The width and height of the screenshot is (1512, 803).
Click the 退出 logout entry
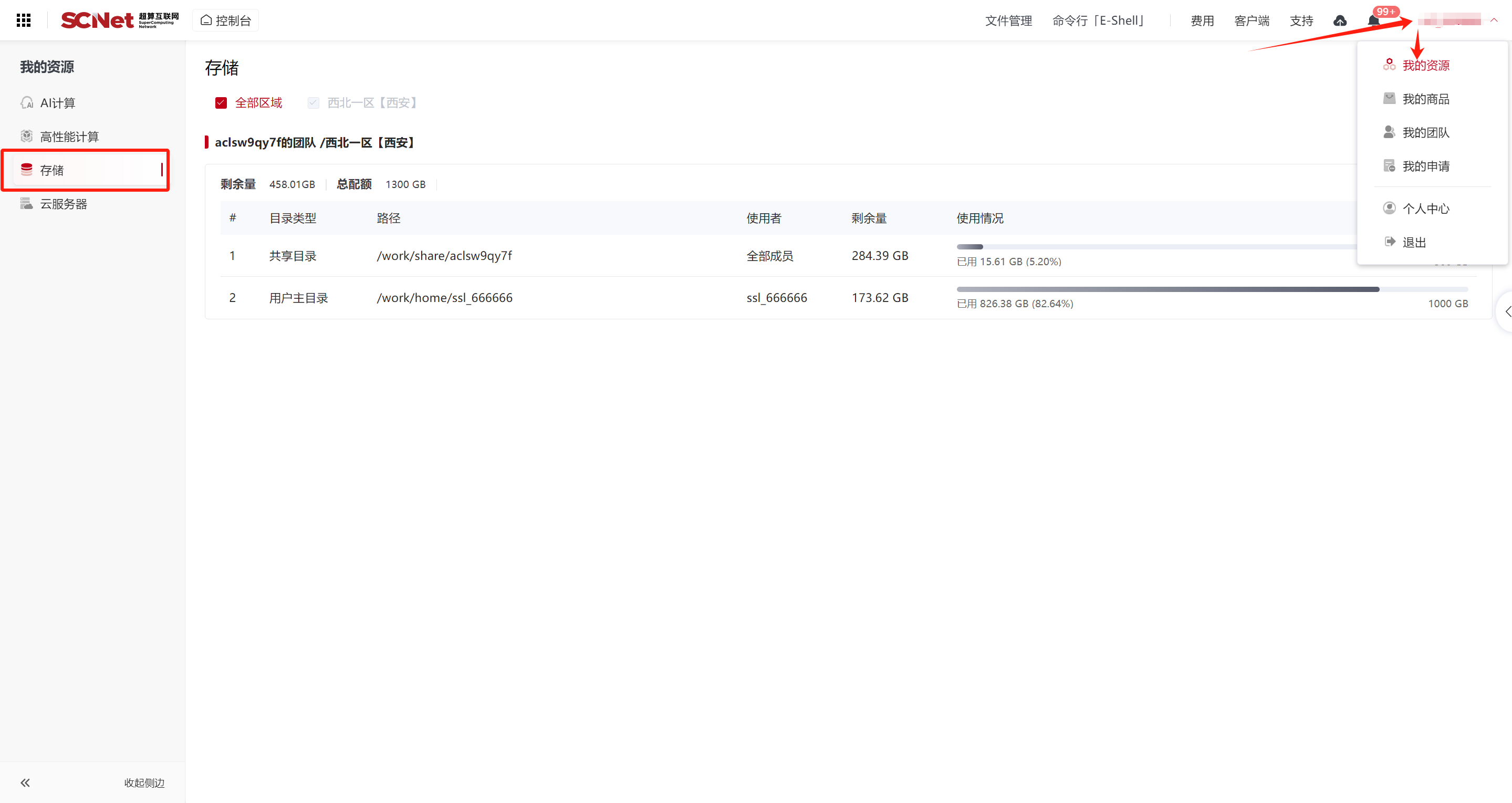(1413, 243)
